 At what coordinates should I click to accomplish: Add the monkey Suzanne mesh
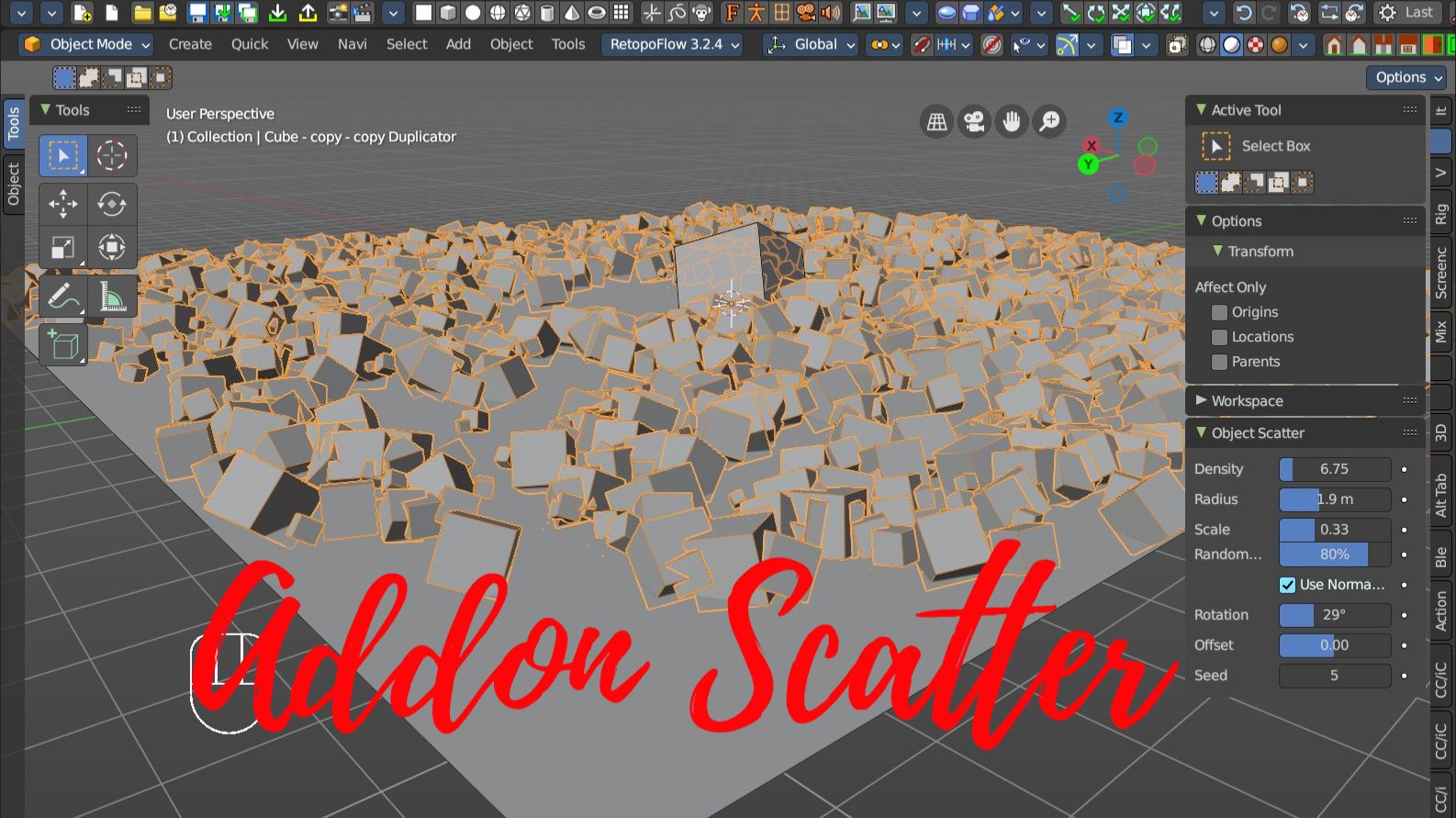(702, 13)
